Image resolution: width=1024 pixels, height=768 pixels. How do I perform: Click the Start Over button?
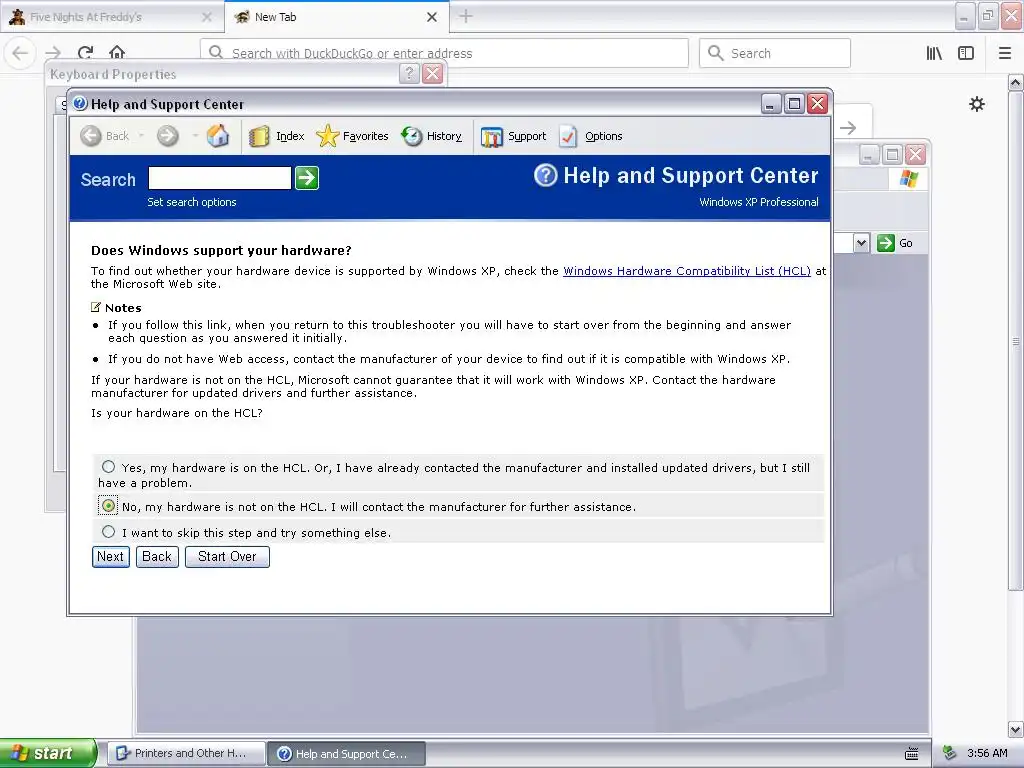[x=227, y=556]
